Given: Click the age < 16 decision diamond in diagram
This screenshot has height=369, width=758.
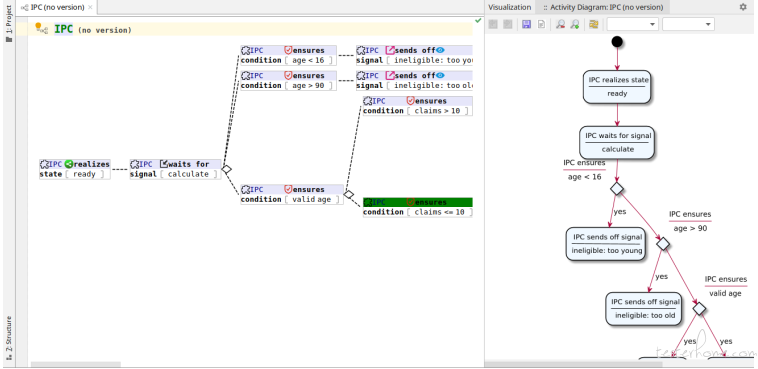Looking at the screenshot, I should pyautogui.click(x=617, y=188).
